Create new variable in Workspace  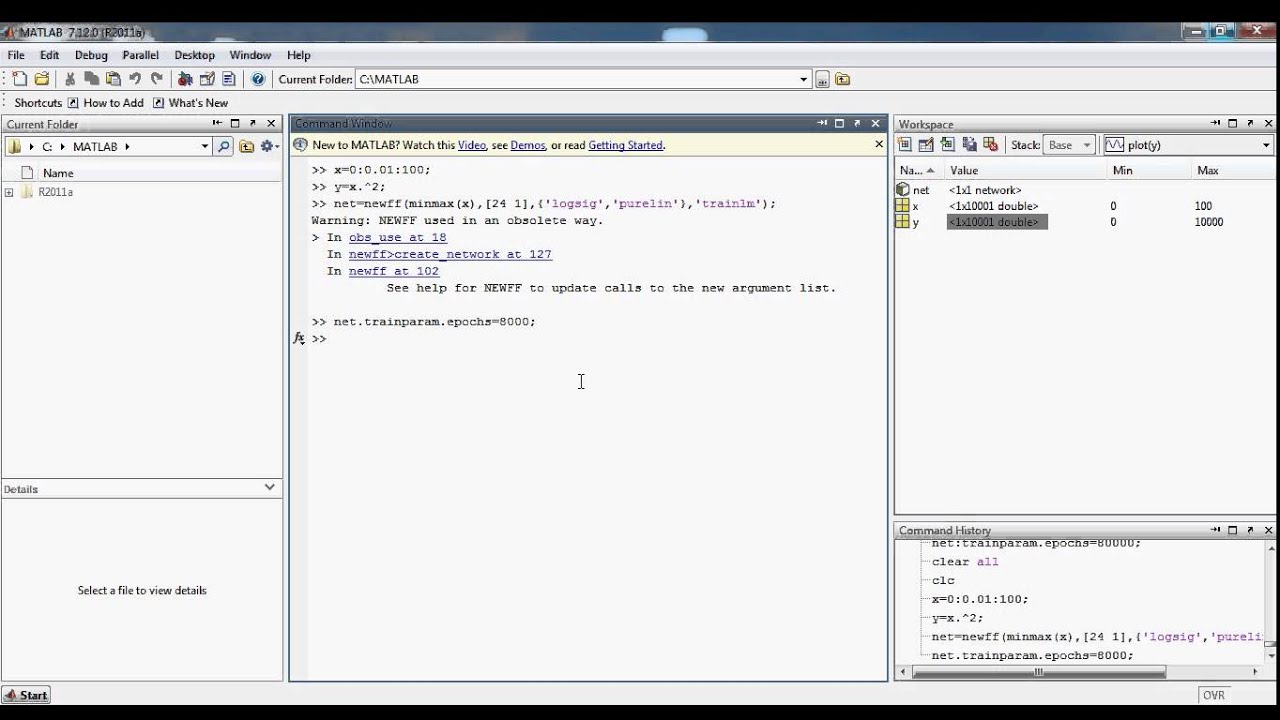pyautogui.click(x=905, y=145)
